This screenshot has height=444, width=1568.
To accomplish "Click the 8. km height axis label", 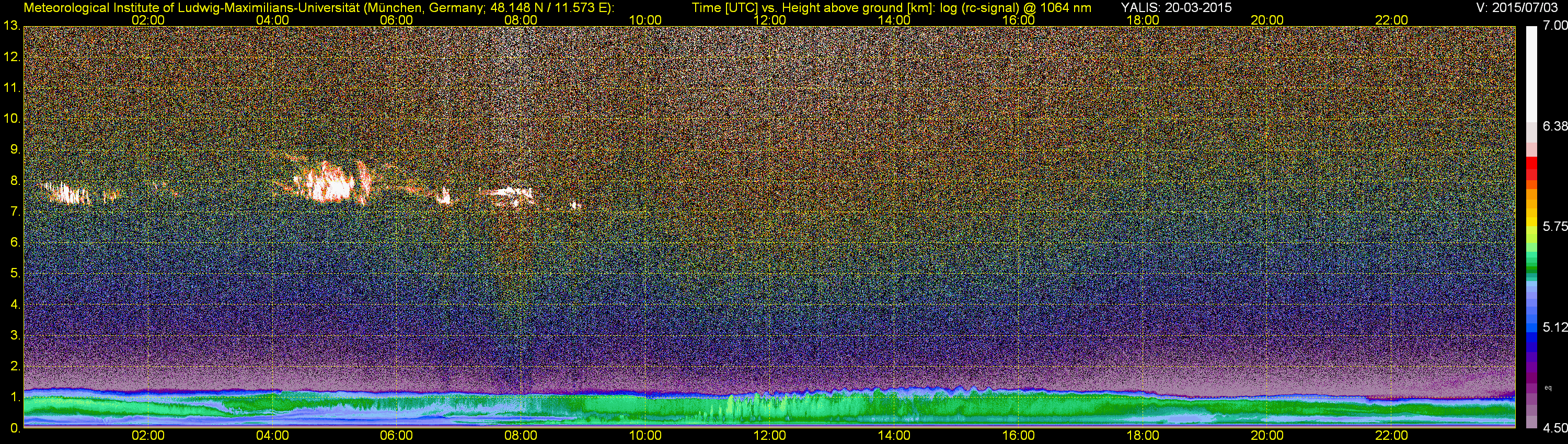I will (x=15, y=181).
